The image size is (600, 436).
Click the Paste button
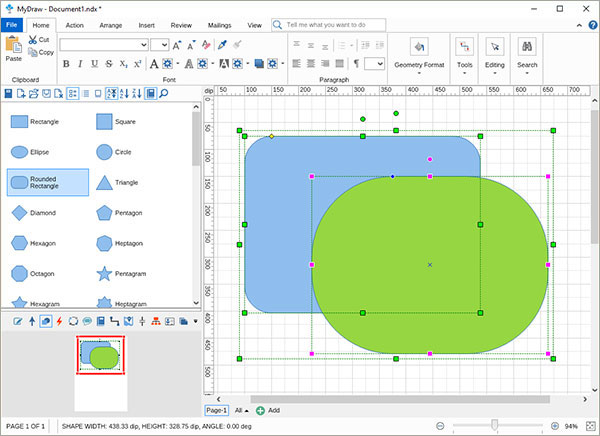pos(13,48)
